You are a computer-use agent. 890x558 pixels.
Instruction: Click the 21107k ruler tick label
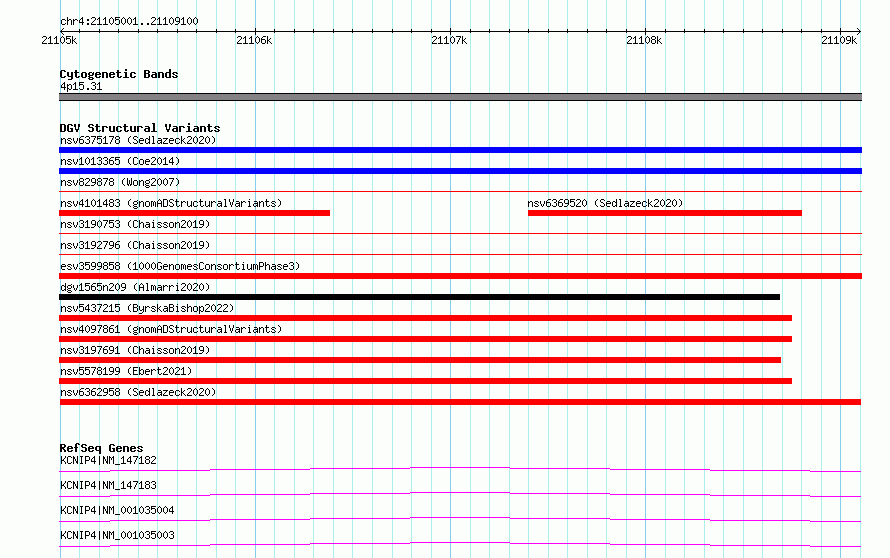click(449, 40)
